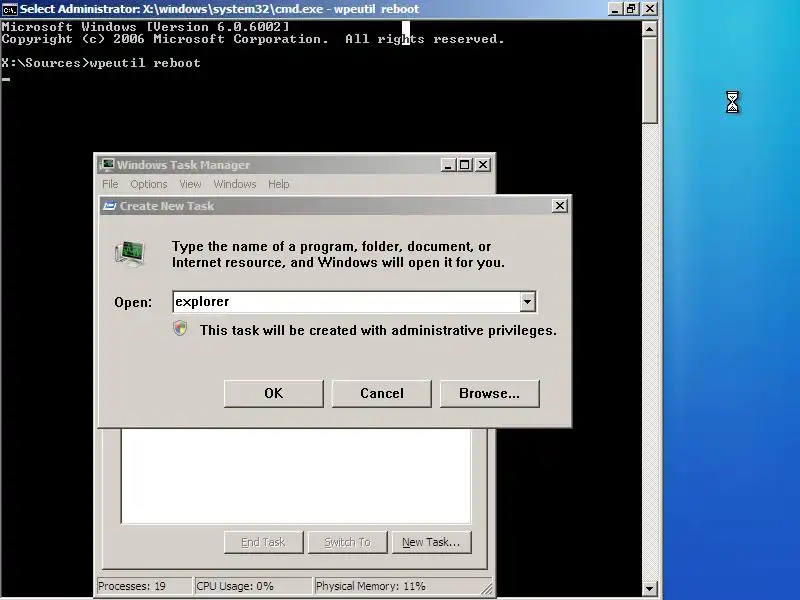Click Physical Memory: 11% status entry

click(x=398, y=586)
